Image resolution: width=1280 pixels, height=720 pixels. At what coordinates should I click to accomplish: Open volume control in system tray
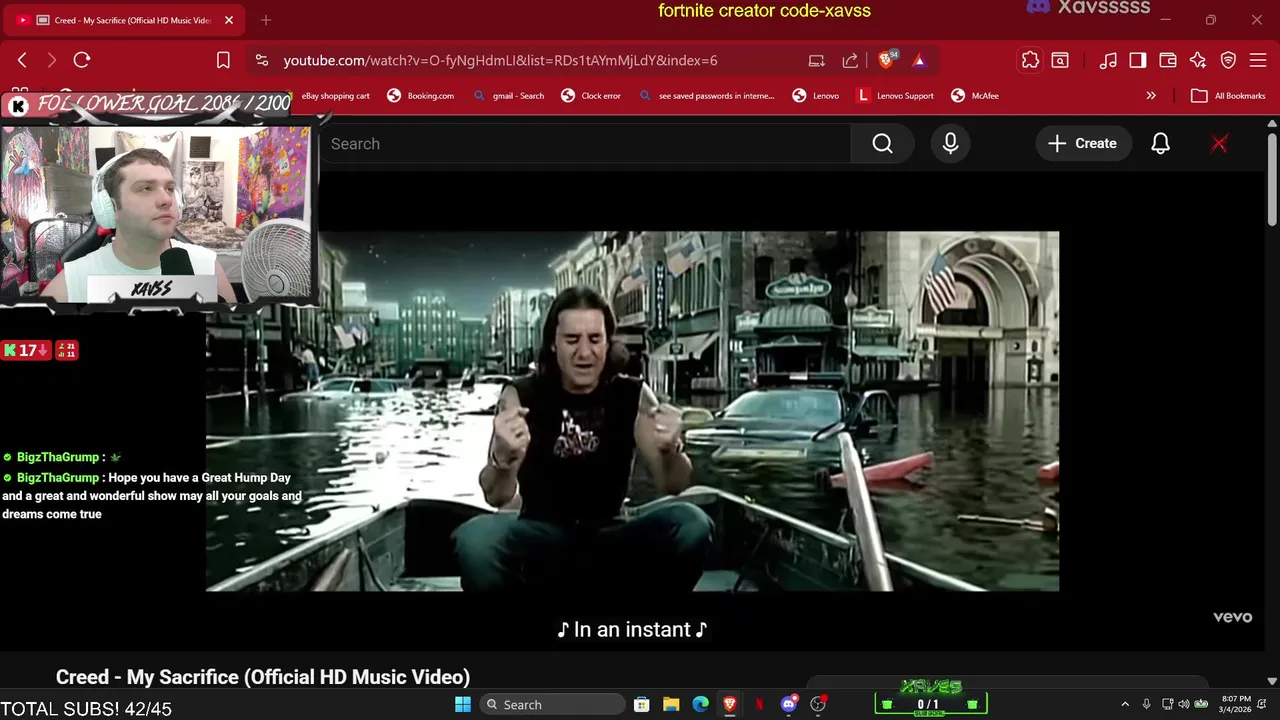click(x=1184, y=704)
